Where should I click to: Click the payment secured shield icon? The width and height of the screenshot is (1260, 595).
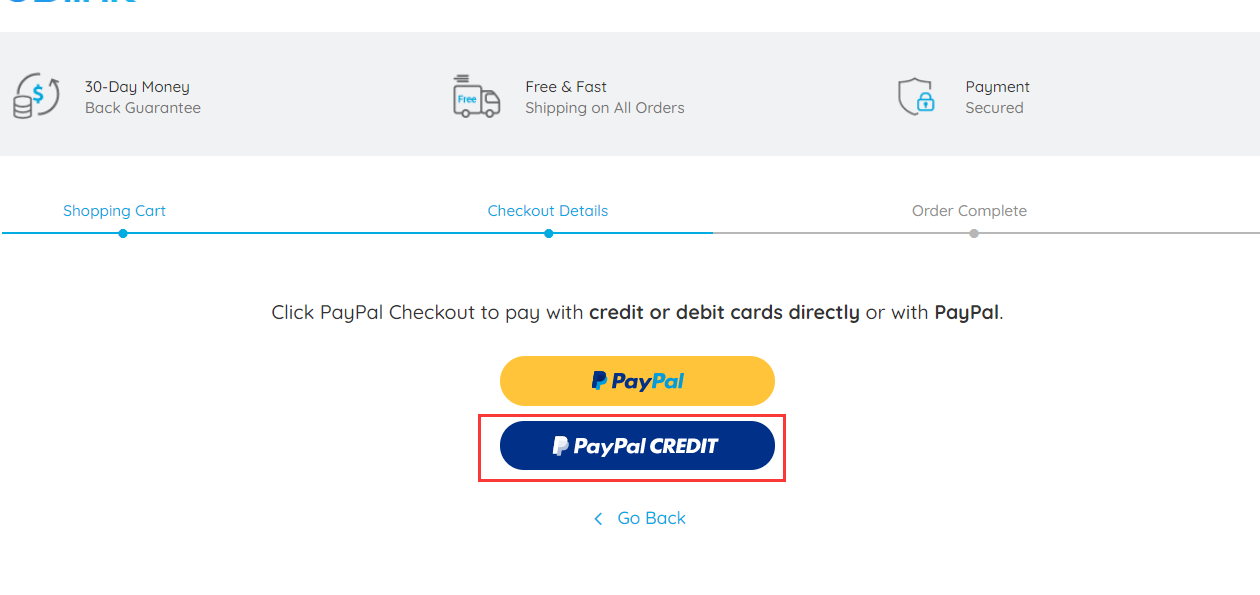pyautogui.click(x=916, y=96)
